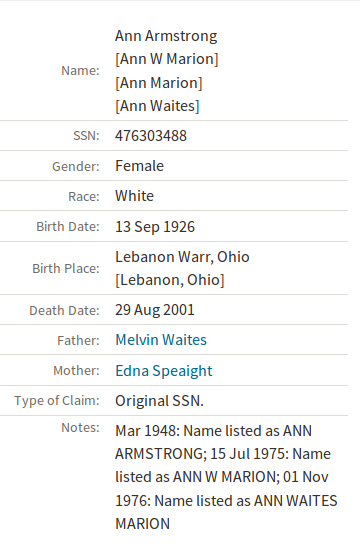Click the Original SSN. claim value

pos(159,401)
